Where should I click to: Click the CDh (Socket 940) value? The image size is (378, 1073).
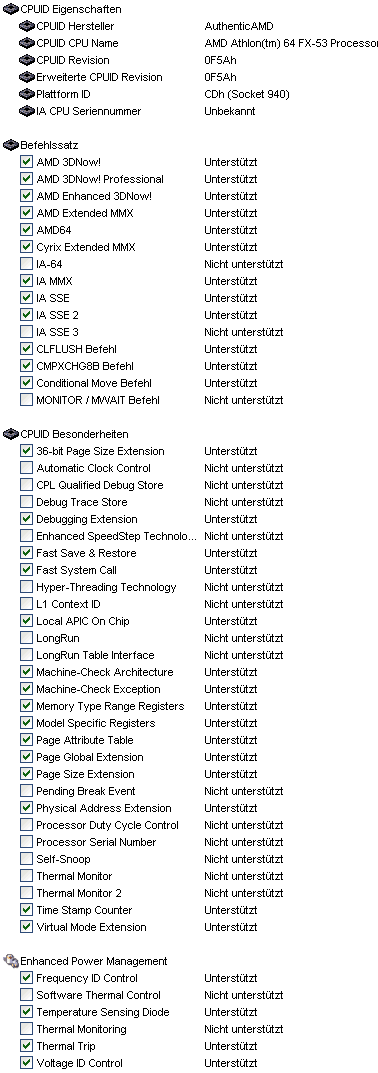[247, 94]
